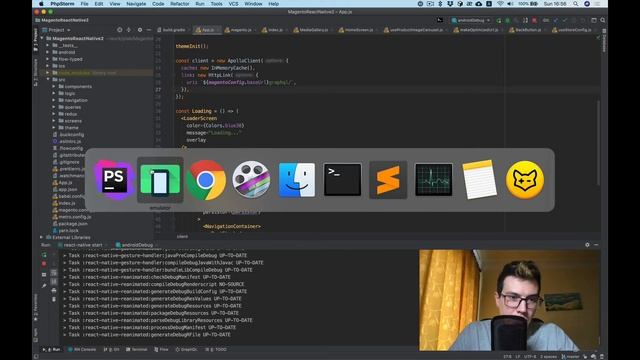Click the Run tool window settings gear
Screen dimensions: 640x360
click(x=587, y=245)
